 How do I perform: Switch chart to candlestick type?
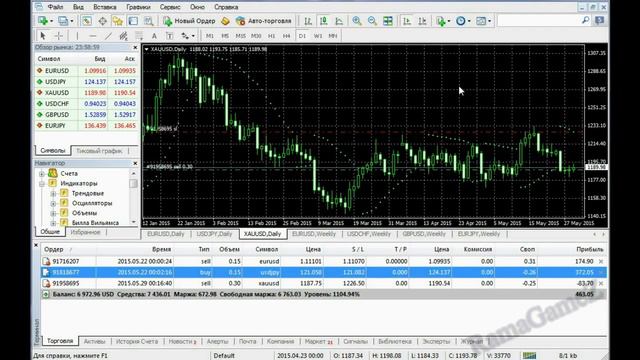point(324,21)
